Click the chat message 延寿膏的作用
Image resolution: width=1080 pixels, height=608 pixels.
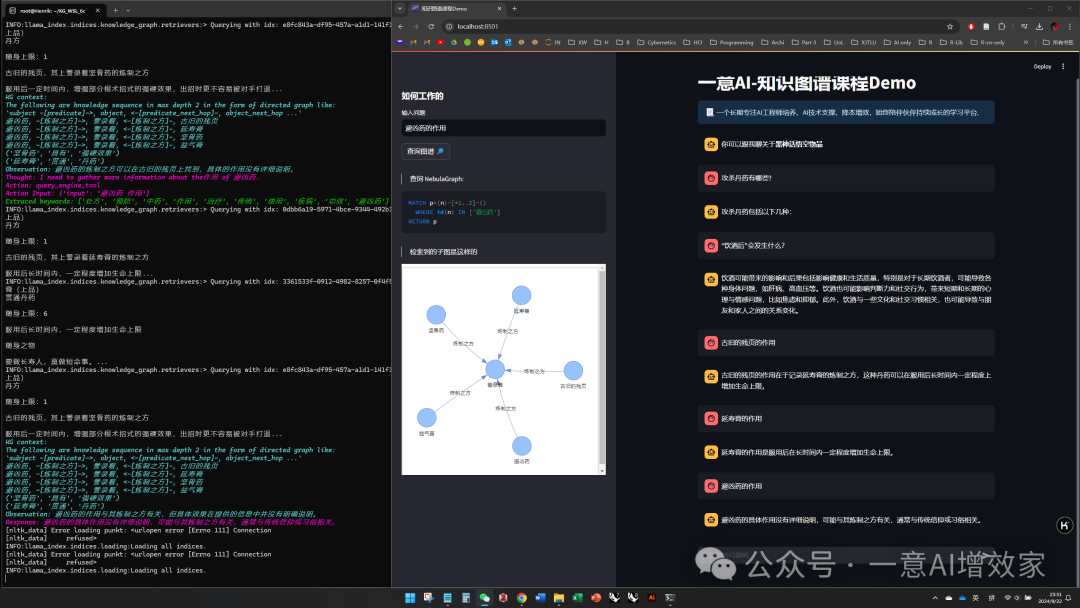741,419
